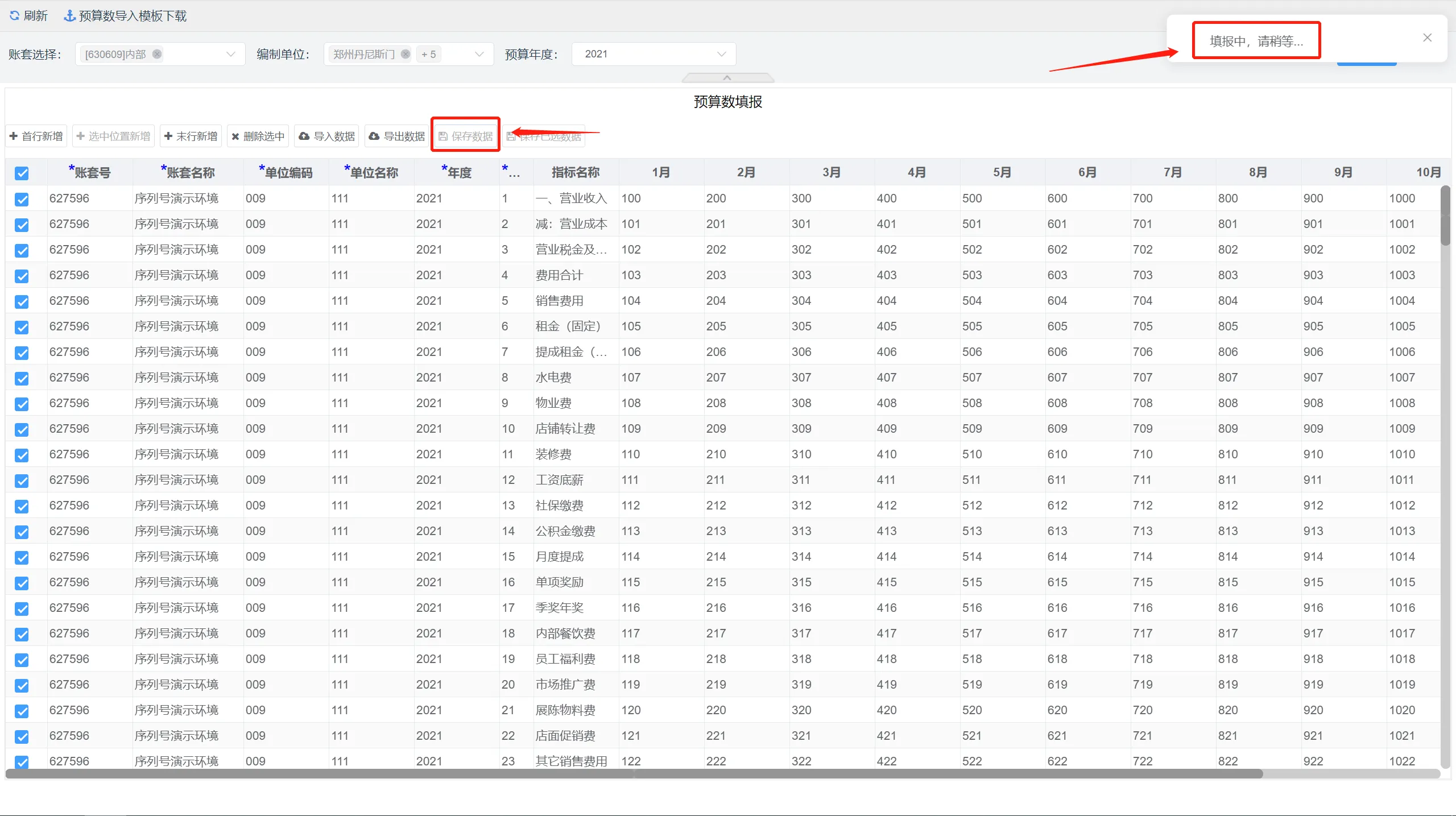Click the disk icon of 保存数据
This screenshot has width=1456, height=816.
443,136
